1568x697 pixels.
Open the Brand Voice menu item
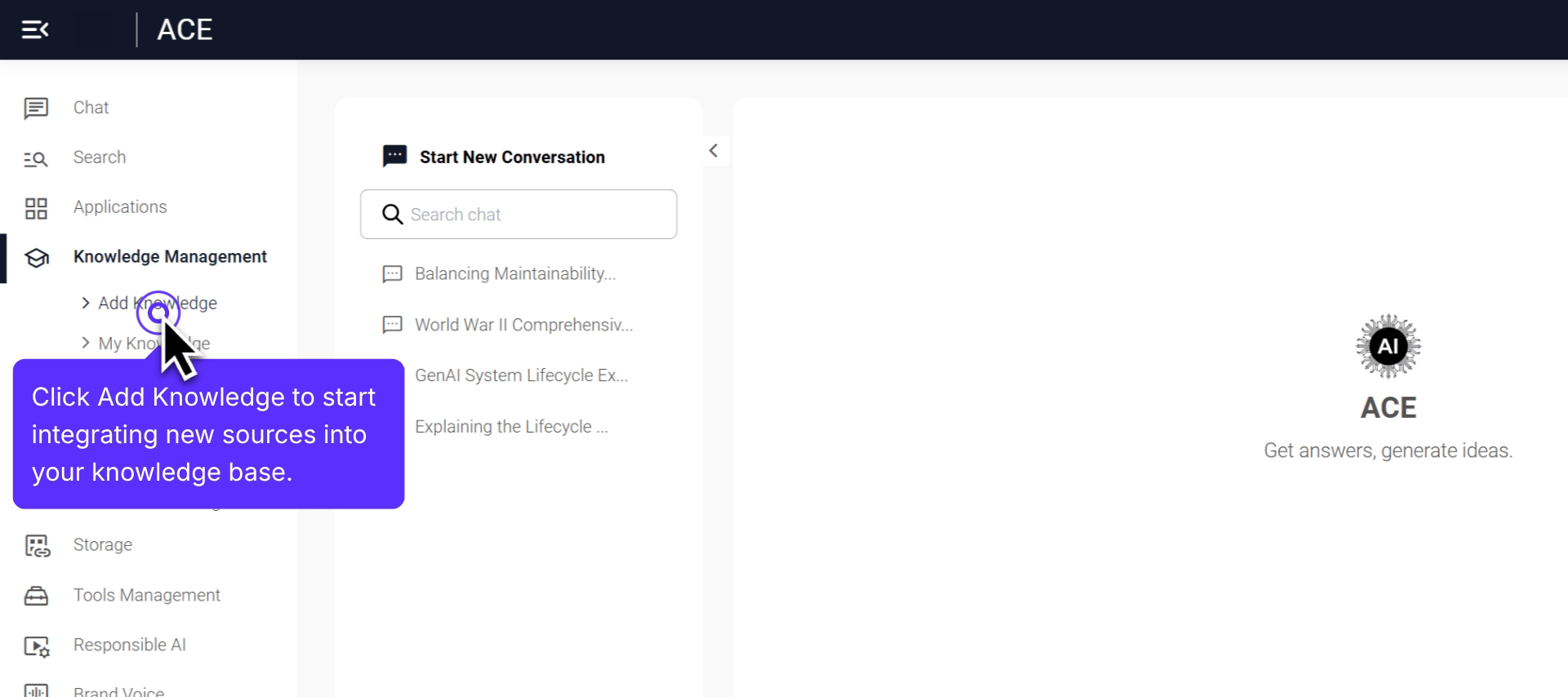coord(119,691)
